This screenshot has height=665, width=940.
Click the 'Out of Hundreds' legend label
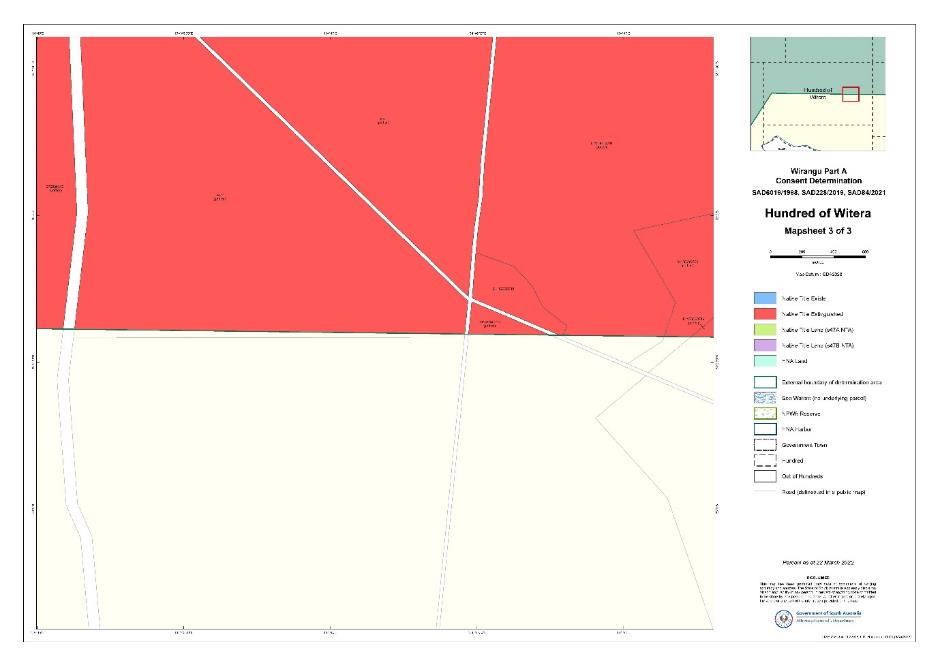pos(802,476)
